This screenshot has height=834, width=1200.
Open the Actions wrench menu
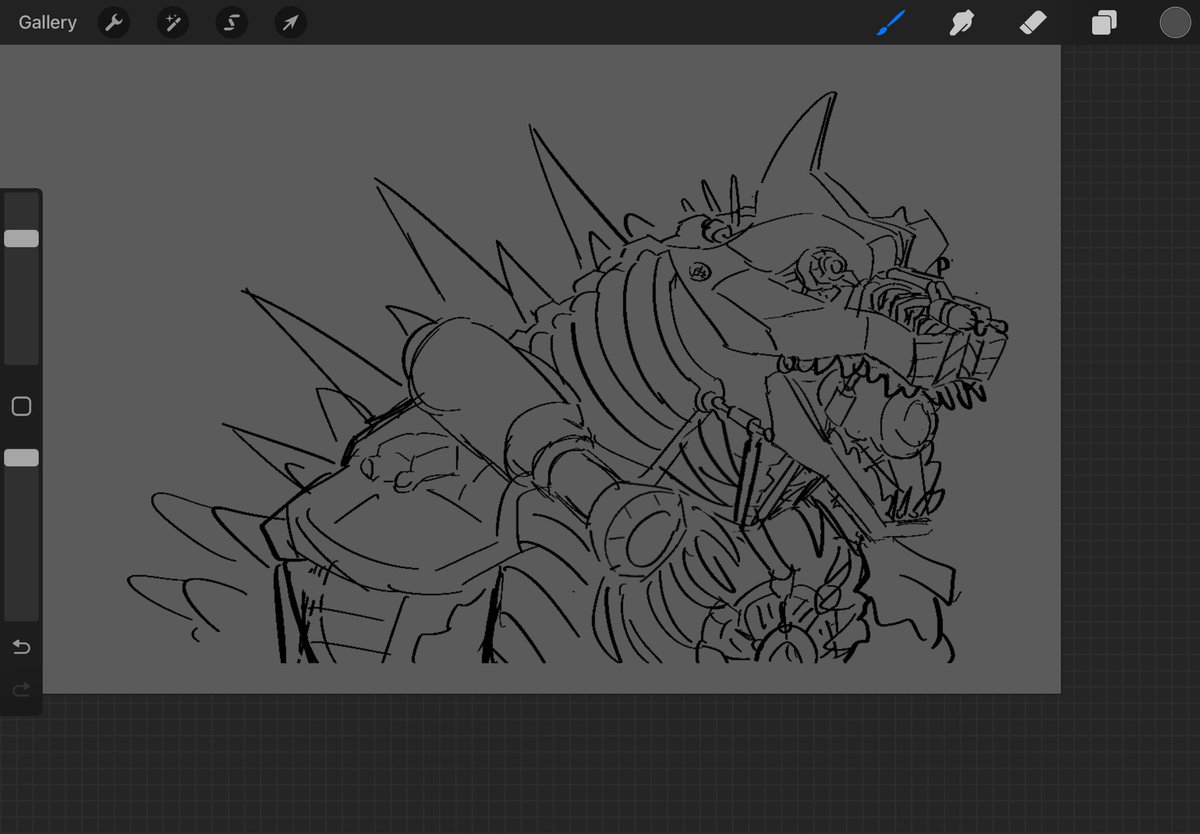(114, 22)
